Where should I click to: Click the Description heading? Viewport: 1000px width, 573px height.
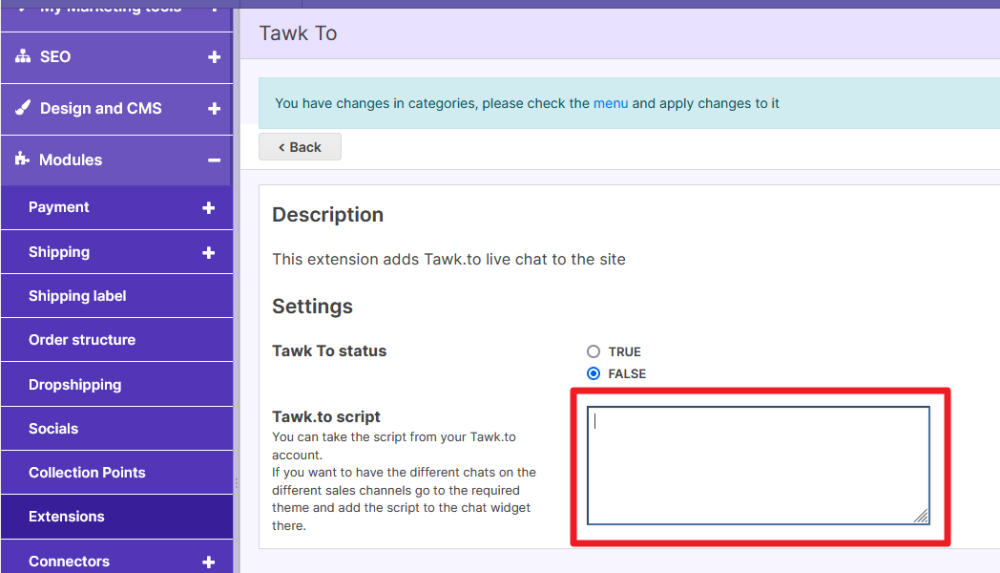[x=328, y=215]
